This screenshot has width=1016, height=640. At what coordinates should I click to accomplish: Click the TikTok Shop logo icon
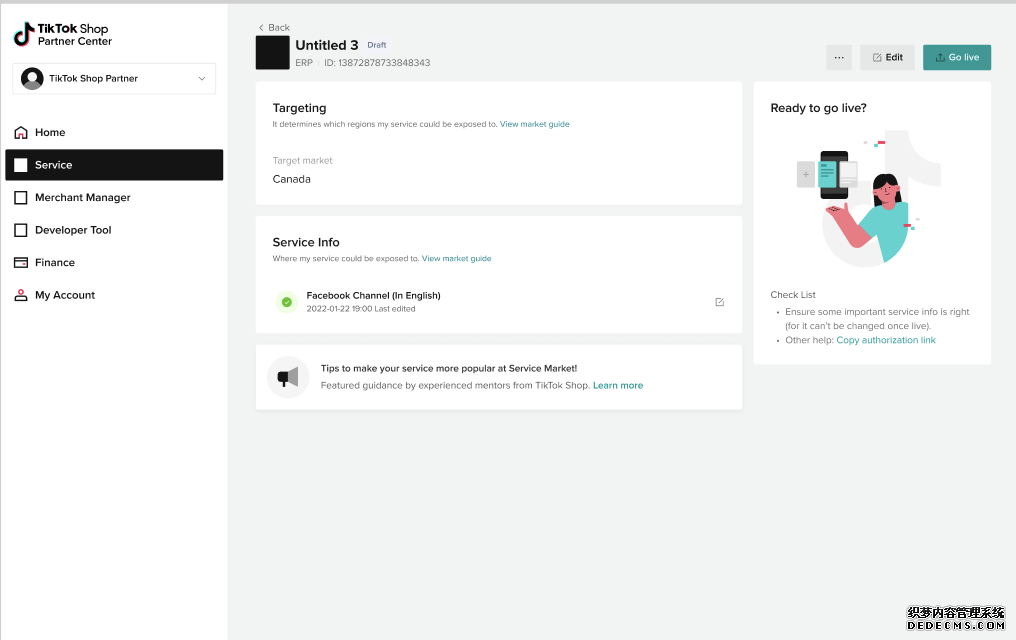pos(24,35)
